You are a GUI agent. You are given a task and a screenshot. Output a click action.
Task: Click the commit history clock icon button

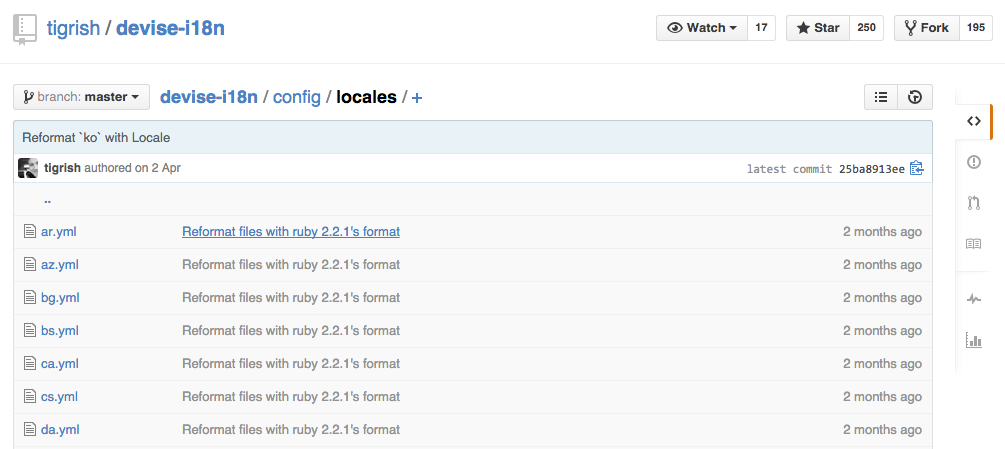click(915, 97)
